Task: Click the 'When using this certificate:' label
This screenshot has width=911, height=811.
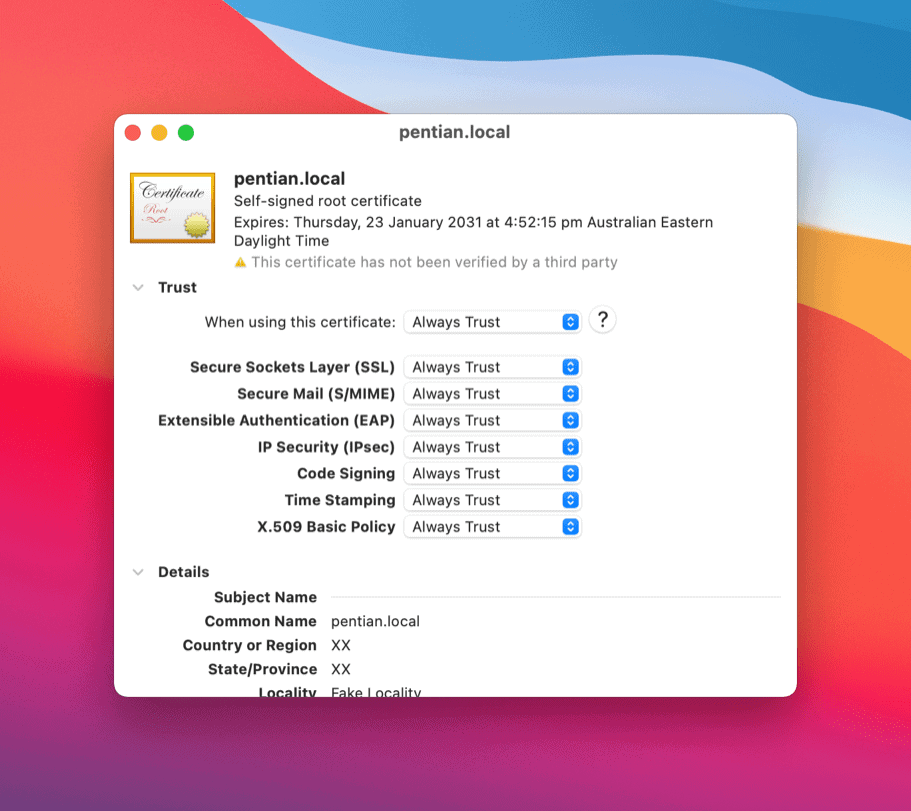Action: coord(300,322)
